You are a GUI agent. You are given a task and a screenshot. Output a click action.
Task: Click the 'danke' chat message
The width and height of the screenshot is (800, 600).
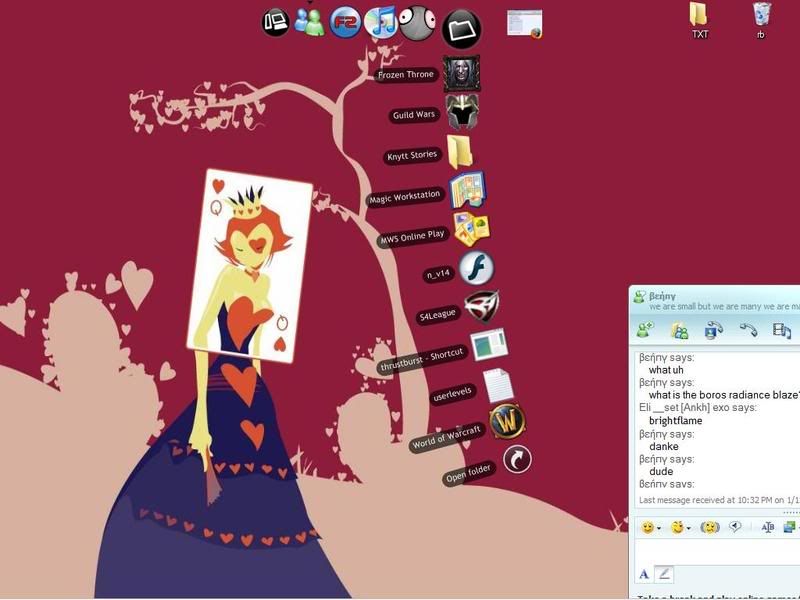point(664,446)
